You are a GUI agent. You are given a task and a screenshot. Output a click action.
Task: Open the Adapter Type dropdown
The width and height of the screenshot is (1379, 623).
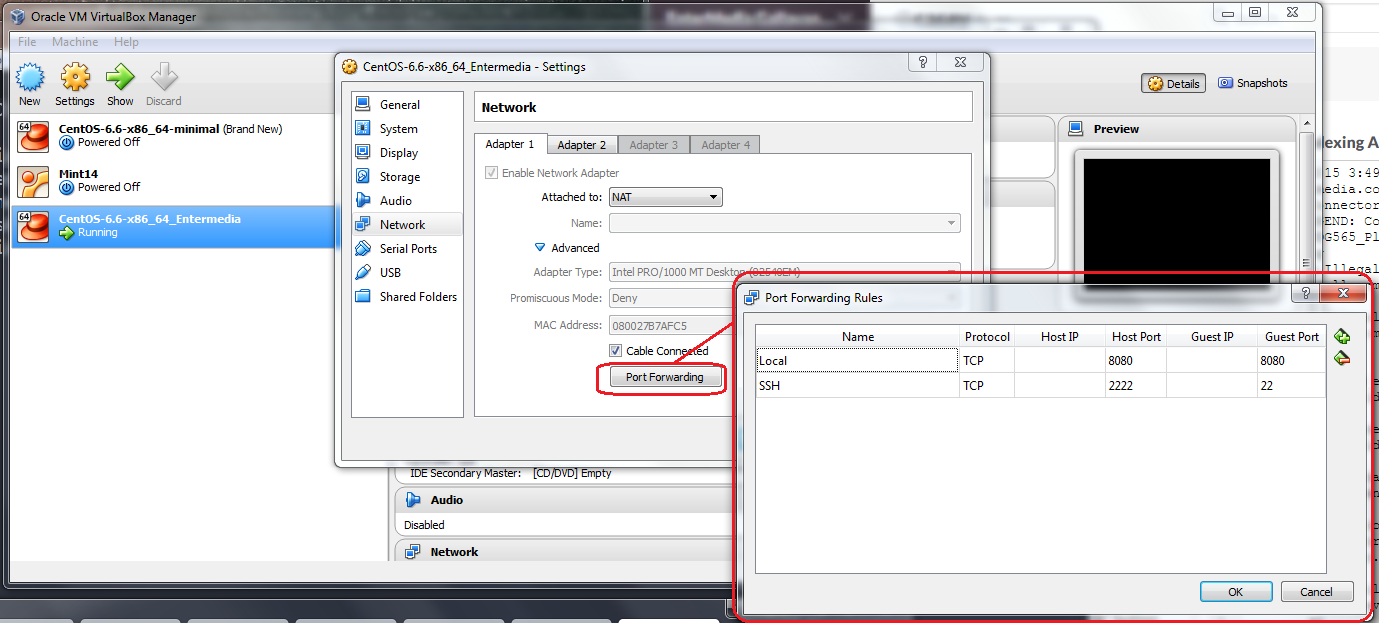pyautogui.click(x=785, y=272)
